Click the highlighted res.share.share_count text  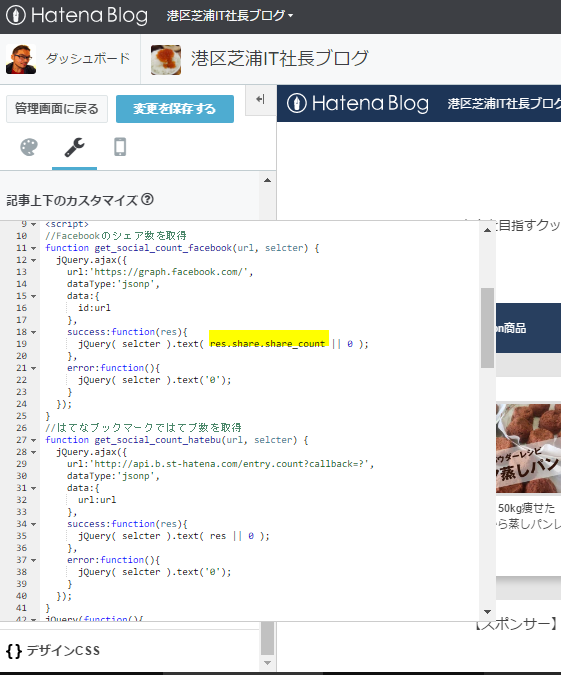click(267, 344)
